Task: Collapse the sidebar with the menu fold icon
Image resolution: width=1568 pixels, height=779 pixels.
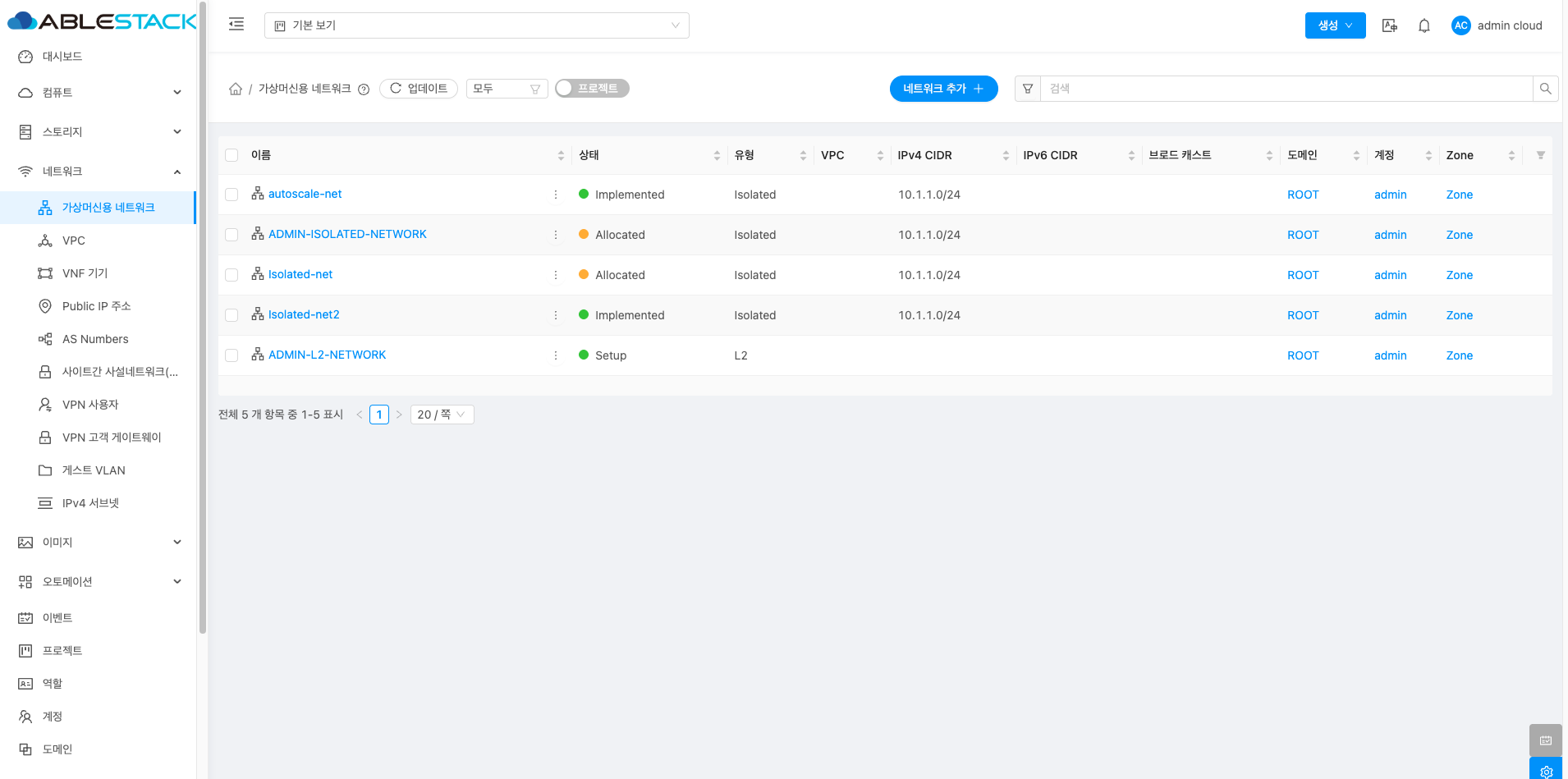Action: click(236, 25)
